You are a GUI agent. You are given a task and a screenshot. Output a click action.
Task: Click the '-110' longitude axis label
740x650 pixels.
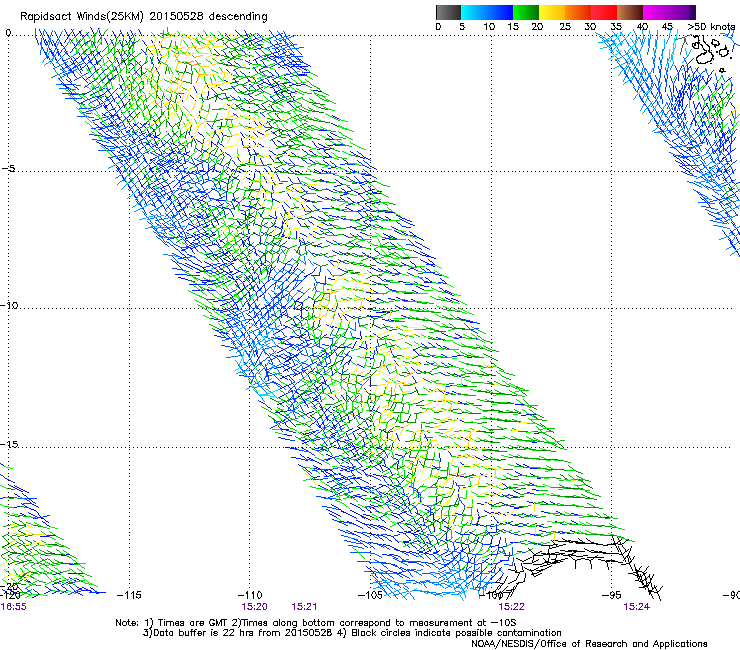click(250, 595)
